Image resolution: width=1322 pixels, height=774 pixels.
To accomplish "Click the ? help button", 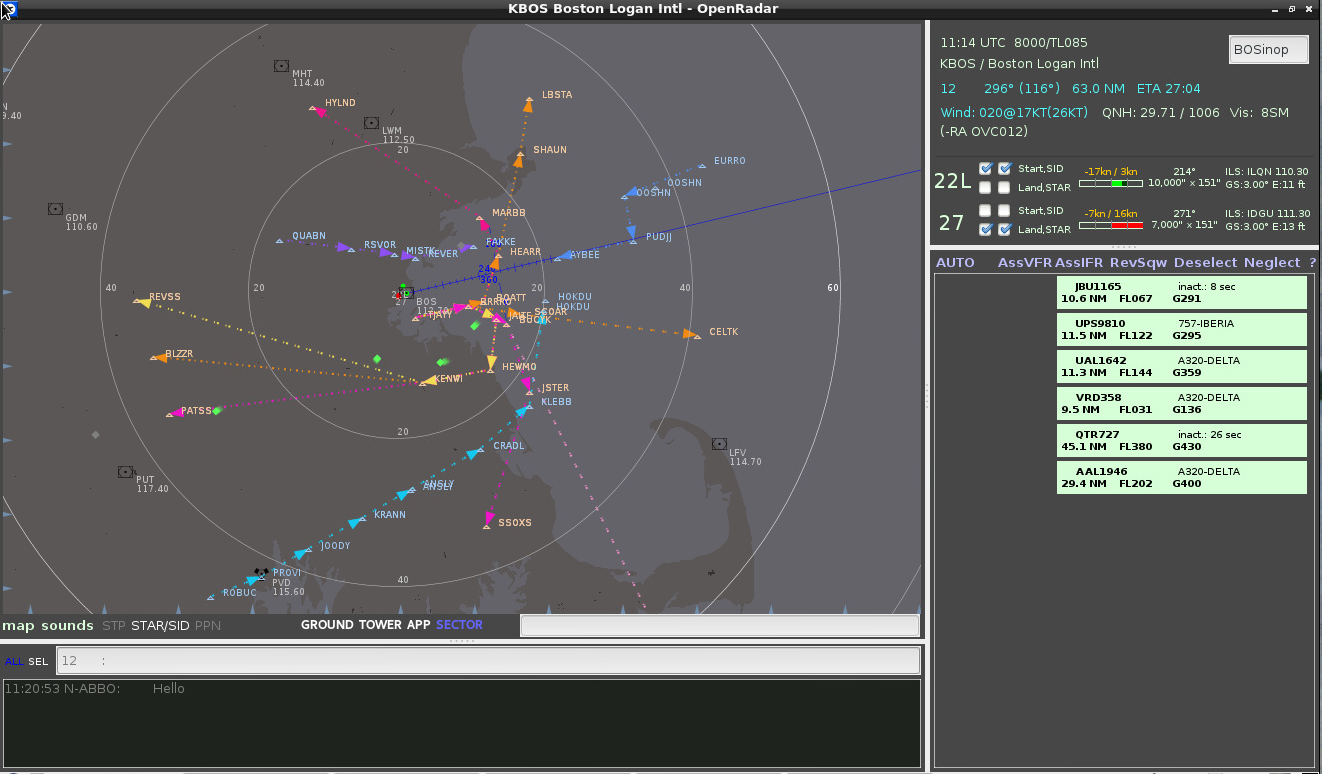I will point(1312,263).
